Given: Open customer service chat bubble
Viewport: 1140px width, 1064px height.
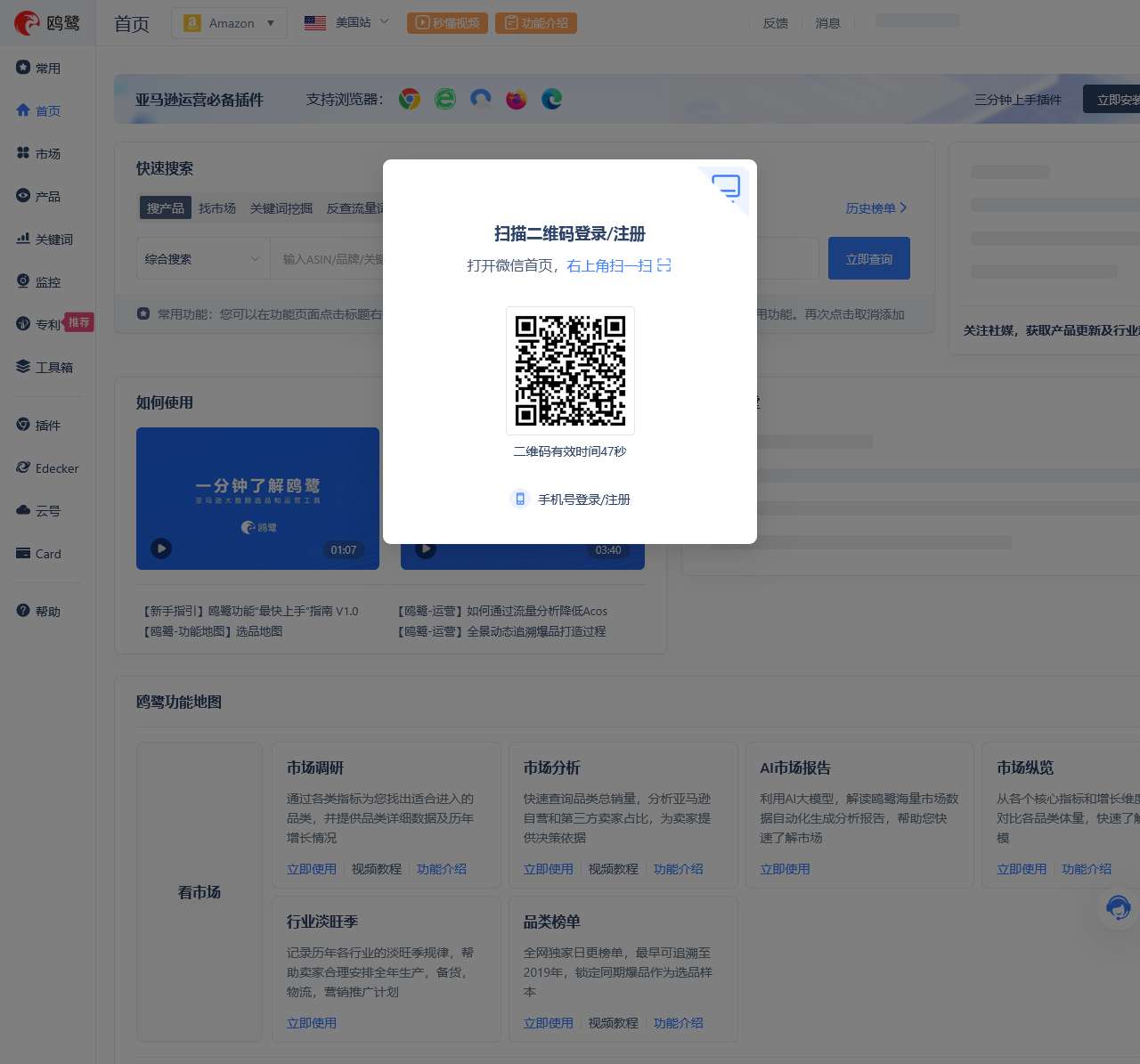Looking at the screenshot, I should point(1119,908).
